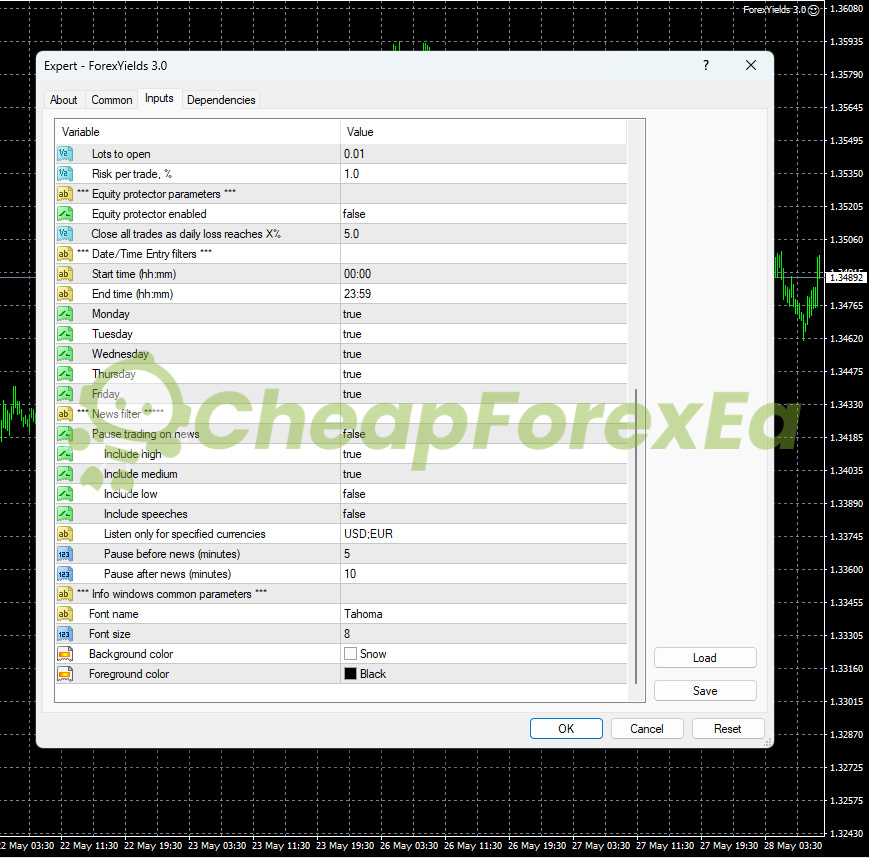
Task: Click the Background color row icon
Action: (65, 654)
